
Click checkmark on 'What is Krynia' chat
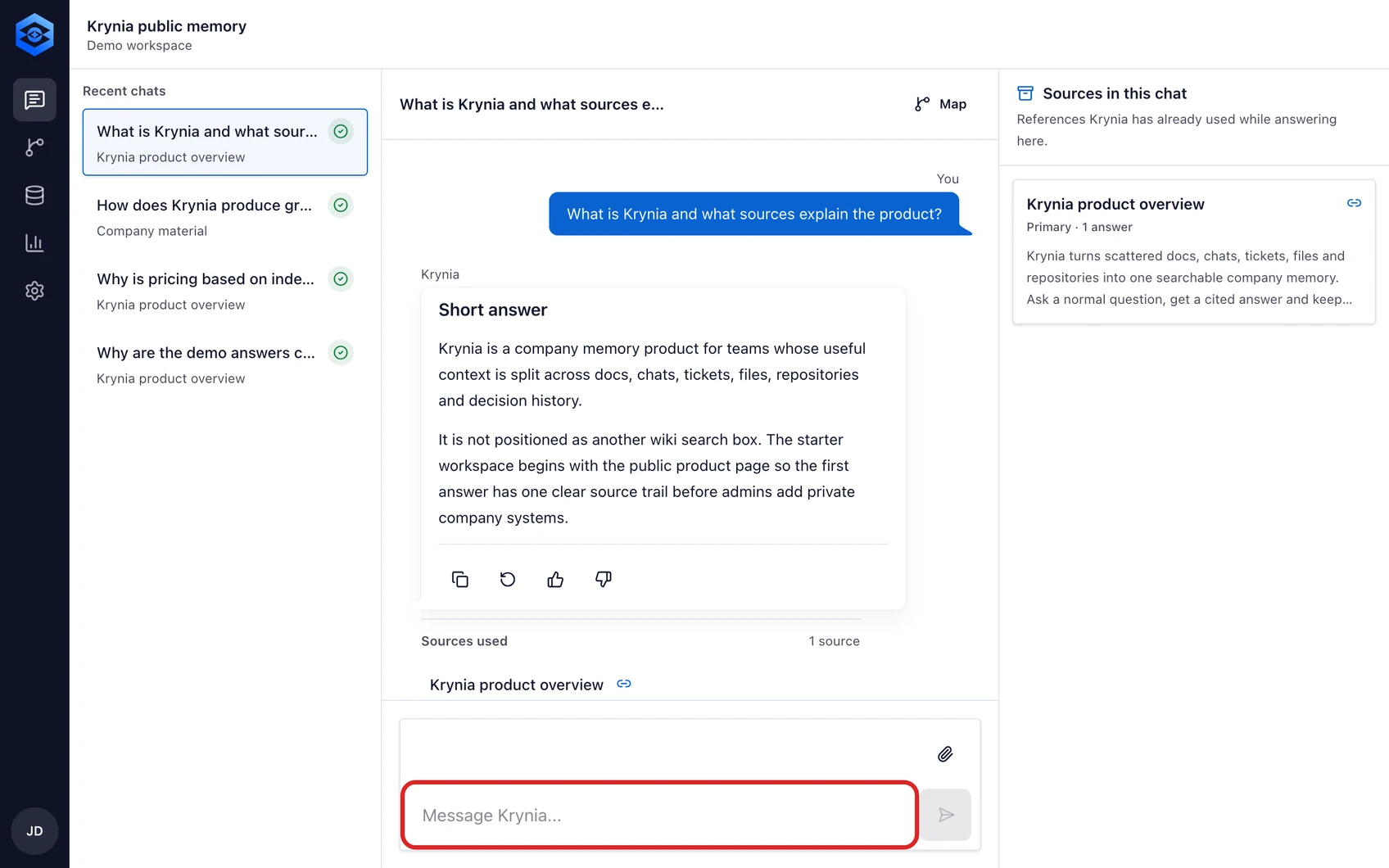[x=341, y=131]
